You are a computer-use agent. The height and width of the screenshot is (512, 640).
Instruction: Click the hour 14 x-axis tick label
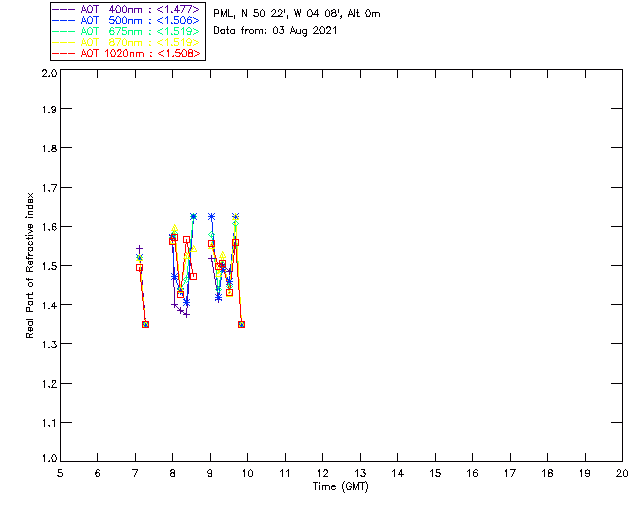398,473
